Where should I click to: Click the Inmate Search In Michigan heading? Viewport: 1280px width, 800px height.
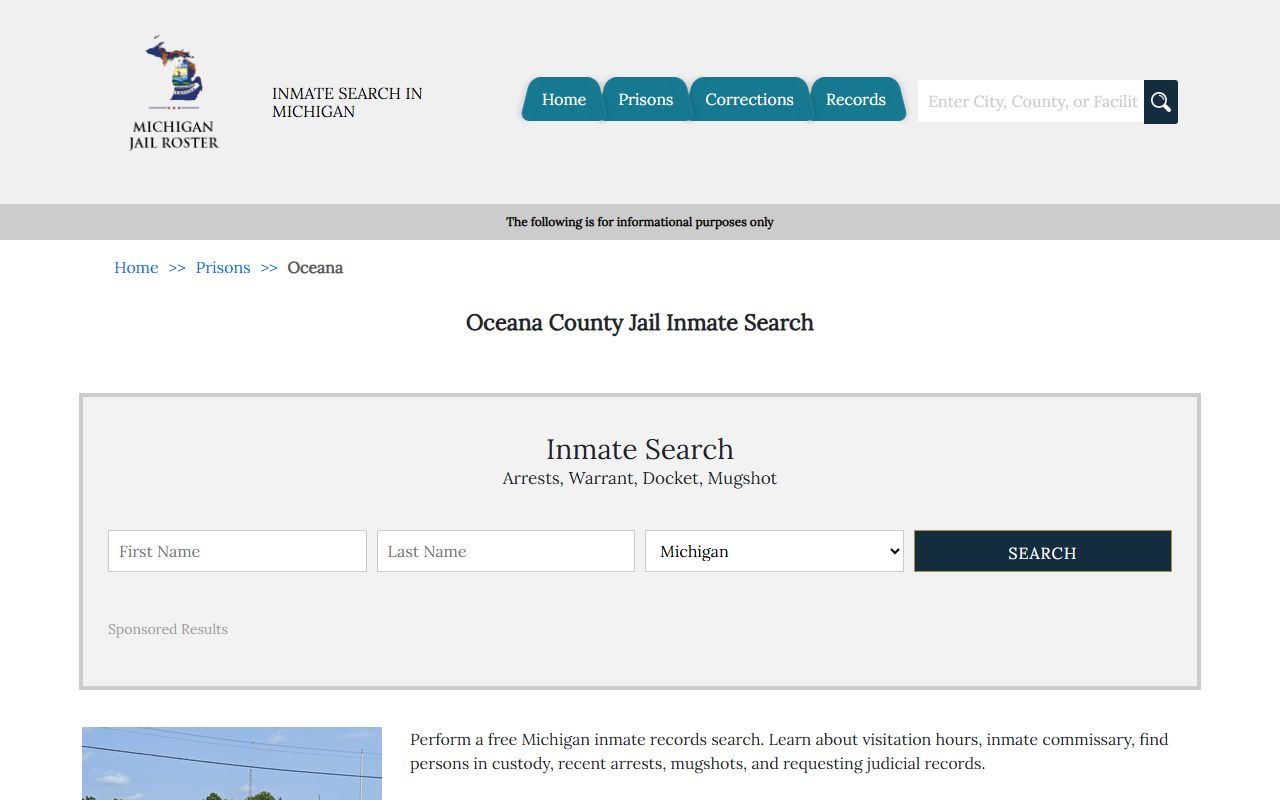(347, 102)
